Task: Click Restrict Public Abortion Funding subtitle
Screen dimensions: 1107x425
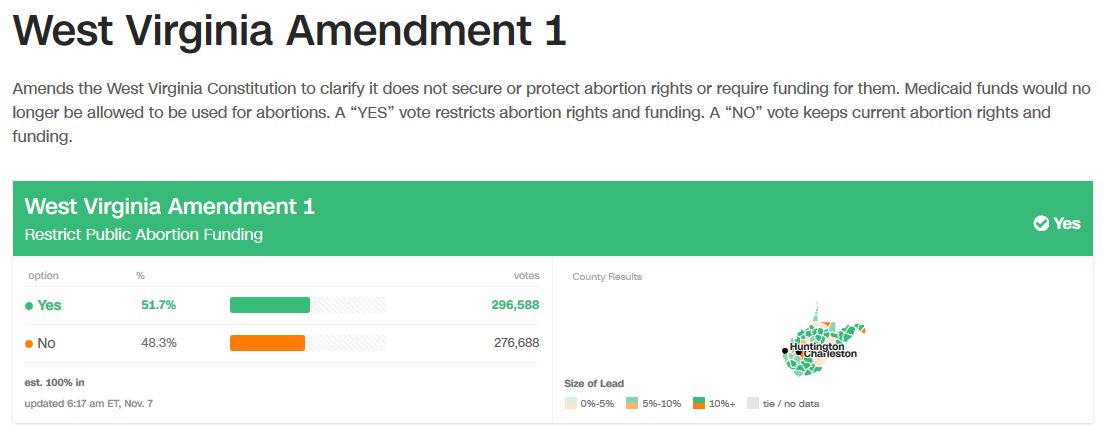Action: 143,235
